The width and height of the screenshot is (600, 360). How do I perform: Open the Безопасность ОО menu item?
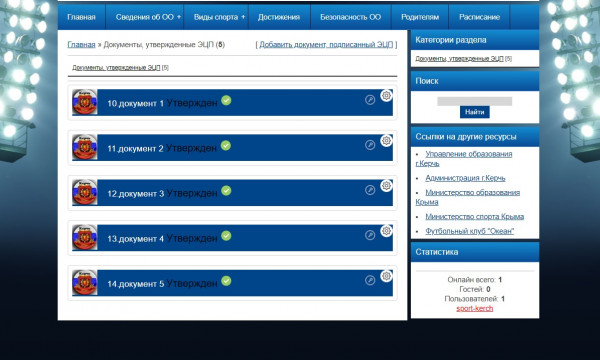click(x=351, y=17)
